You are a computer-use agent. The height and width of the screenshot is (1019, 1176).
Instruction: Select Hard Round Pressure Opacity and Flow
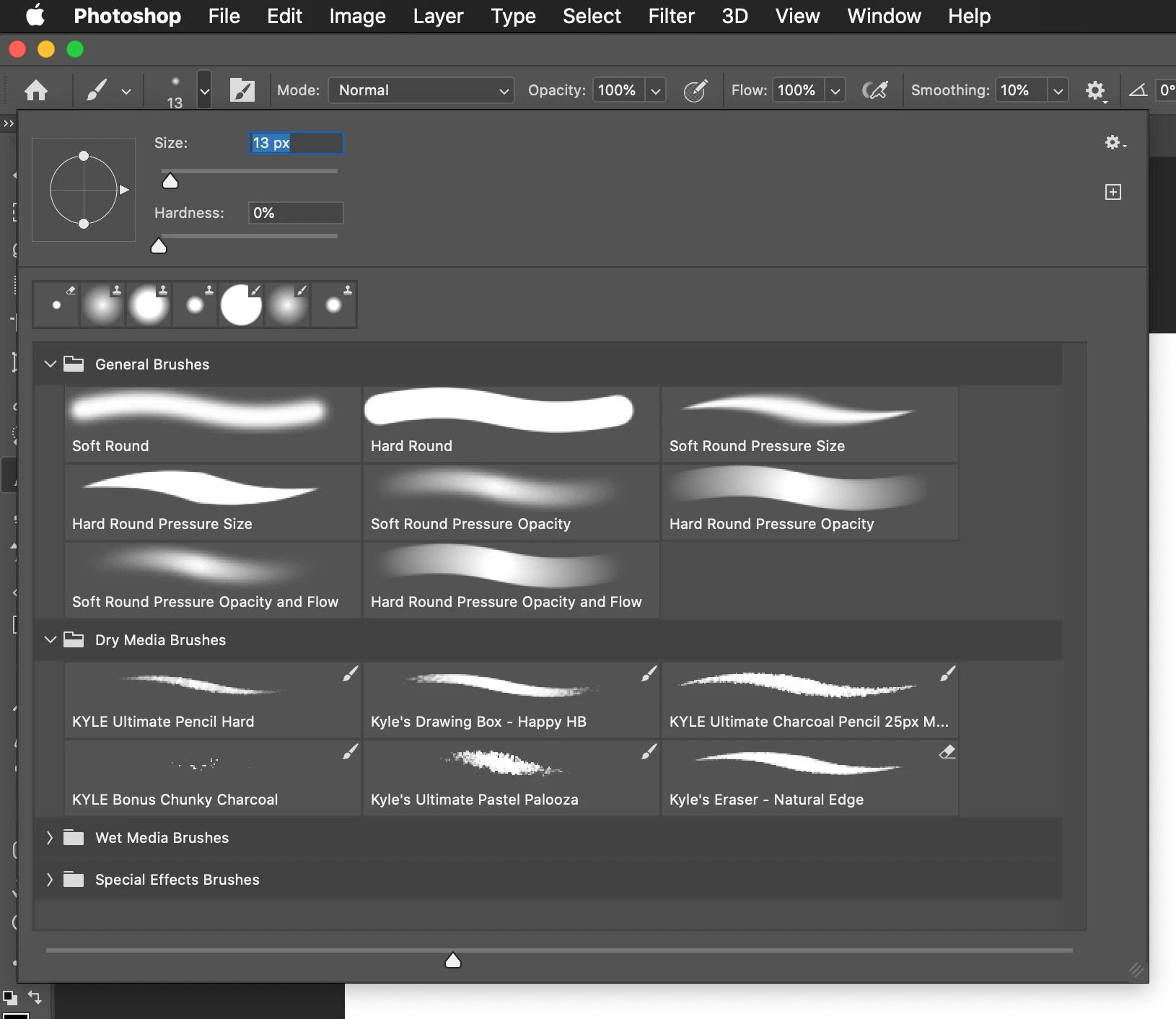pyautogui.click(x=511, y=580)
